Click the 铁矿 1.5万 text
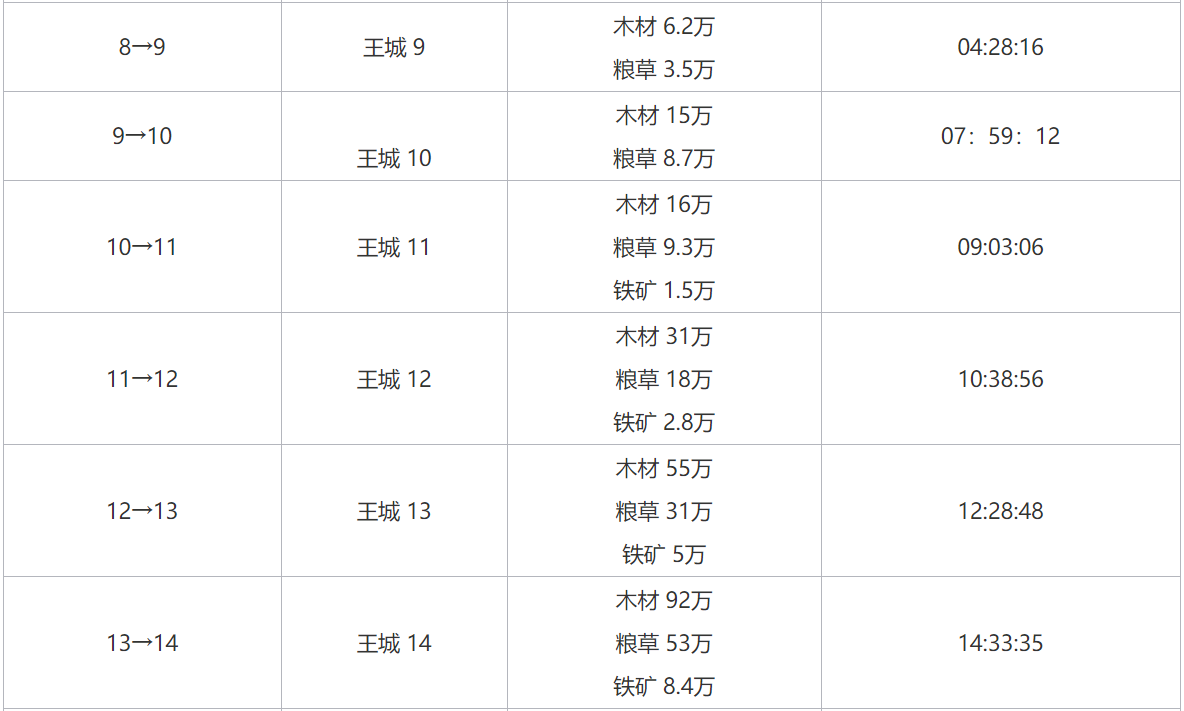The image size is (1184, 711). [664, 290]
